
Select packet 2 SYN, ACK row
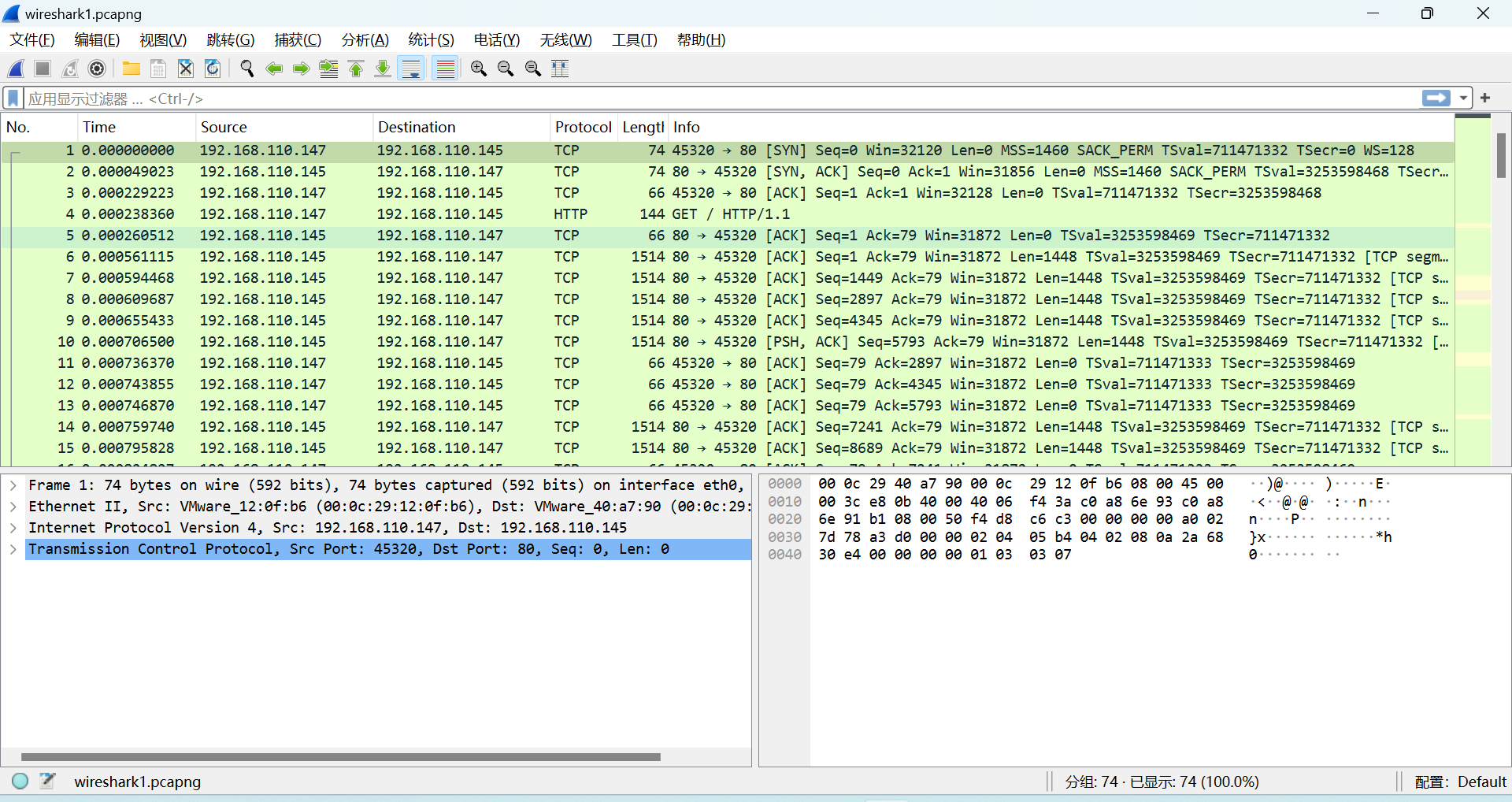tap(728, 172)
